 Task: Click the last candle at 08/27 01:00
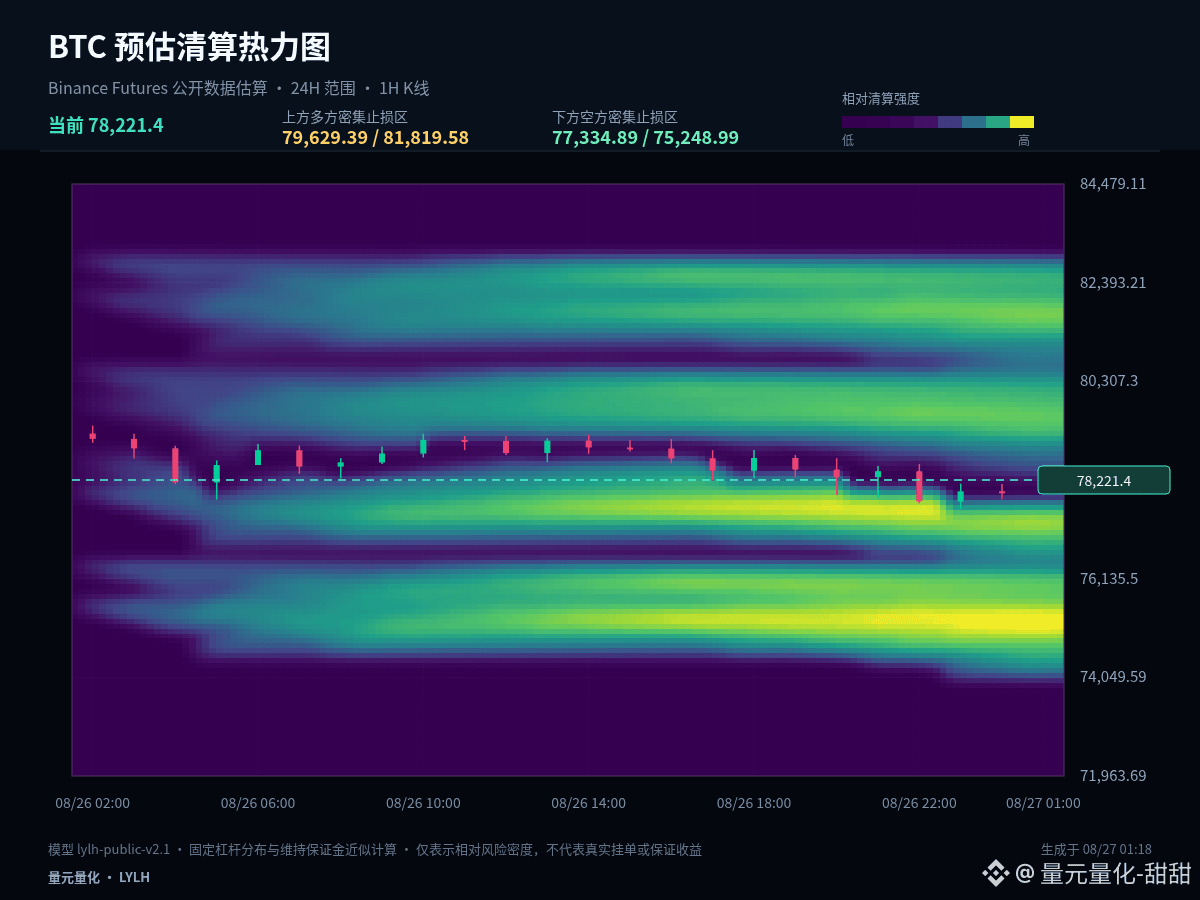[1002, 491]
